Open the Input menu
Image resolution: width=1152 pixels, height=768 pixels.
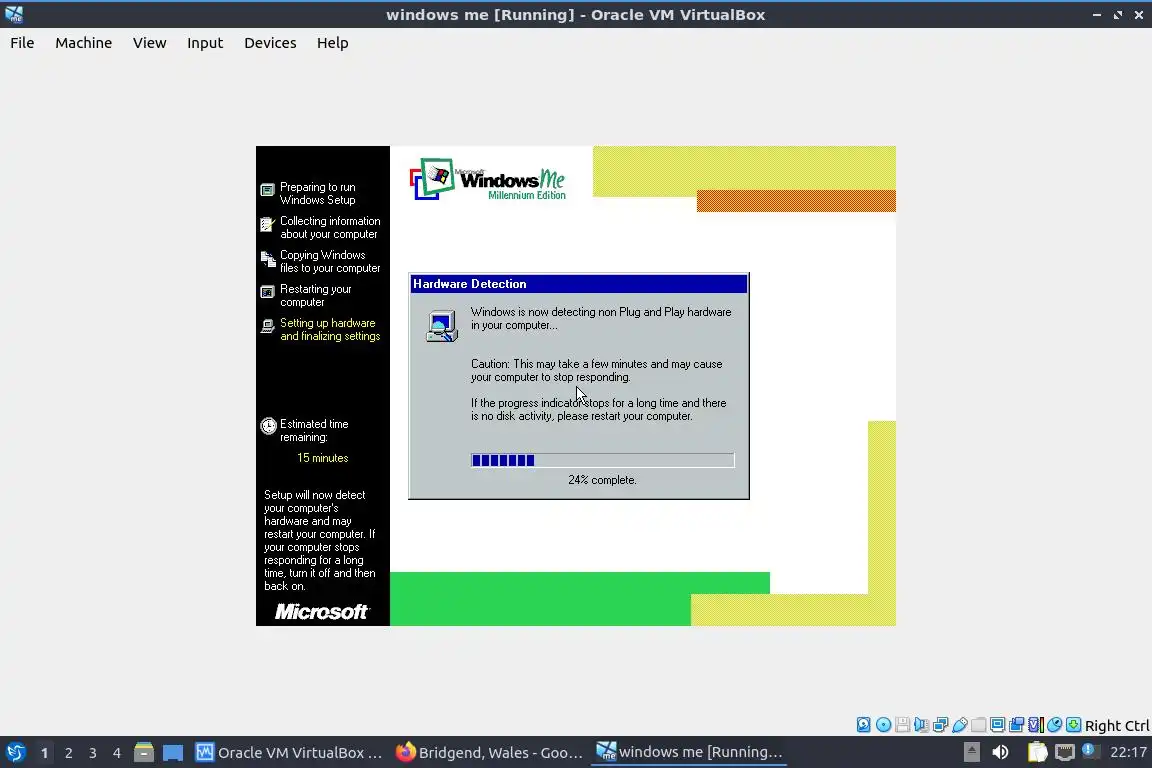tap(205, 43)
